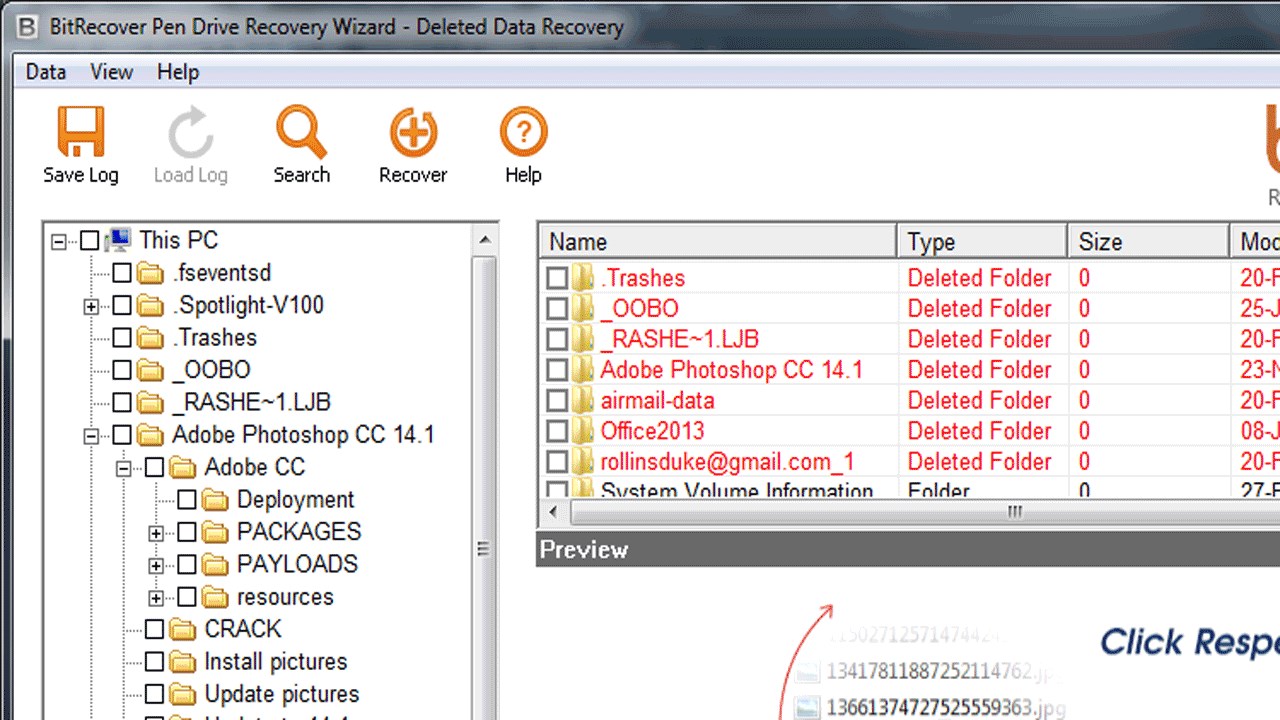1280x720 pixels.
Task: Click the Load Log toolbar icon
Action: [190, 133]
